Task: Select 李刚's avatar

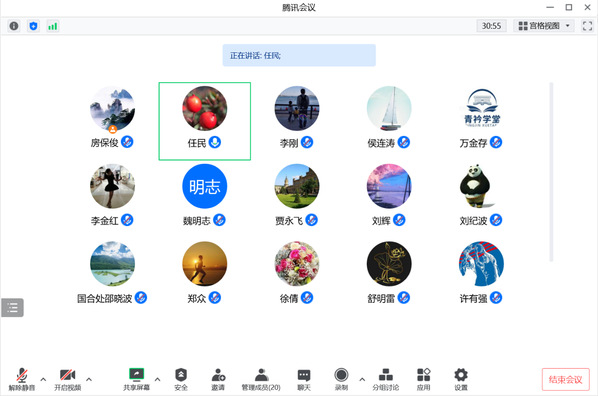Action: tap(297, 108)
